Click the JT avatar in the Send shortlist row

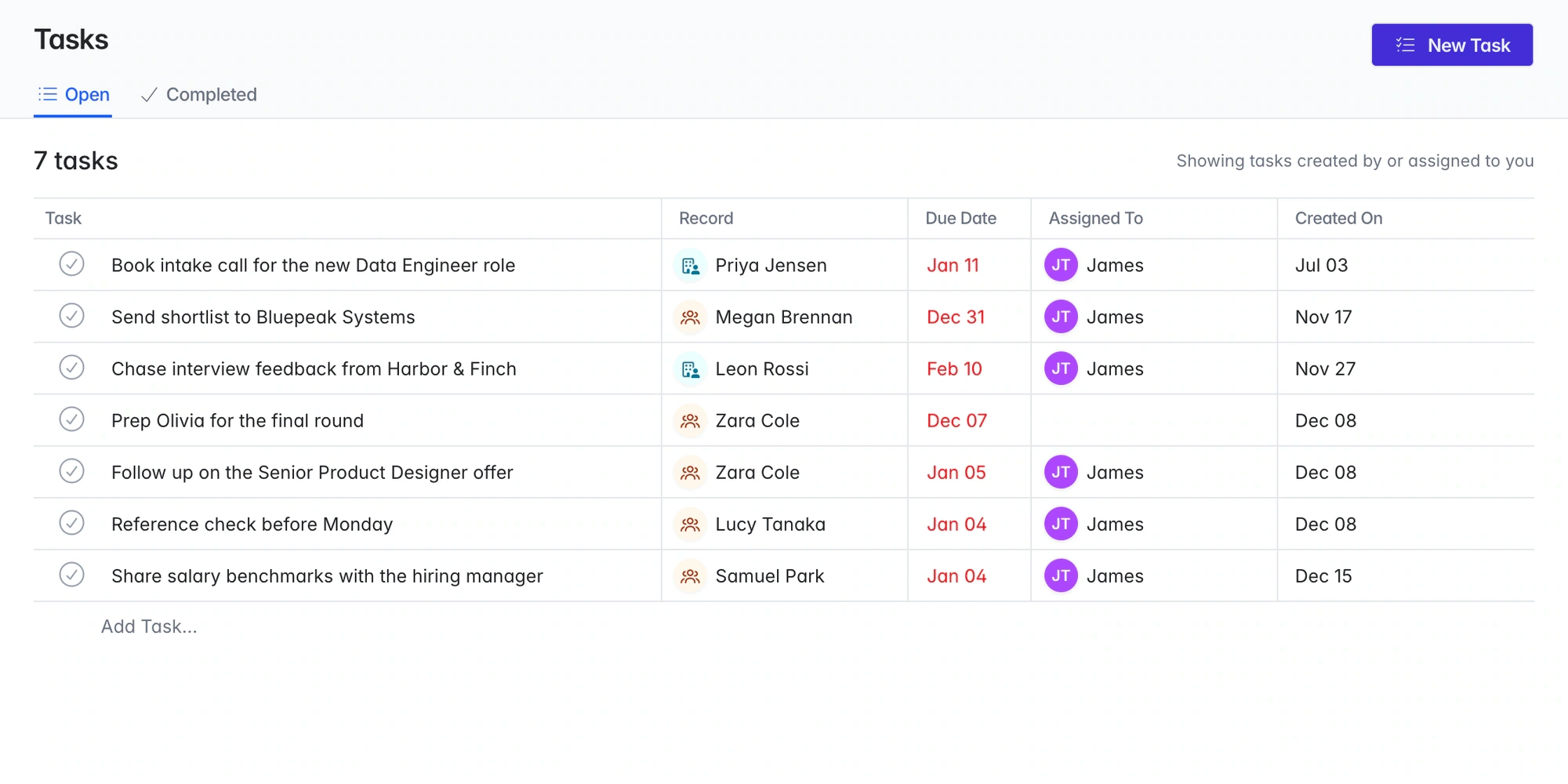click(1061, 317)
